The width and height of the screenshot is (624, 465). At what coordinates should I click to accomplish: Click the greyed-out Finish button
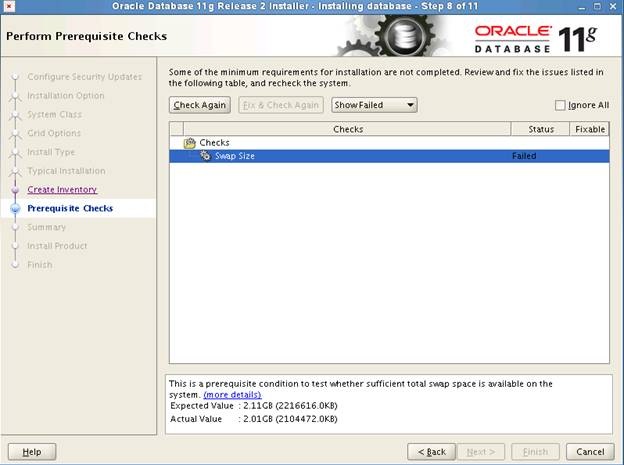(x=535, y=452)
